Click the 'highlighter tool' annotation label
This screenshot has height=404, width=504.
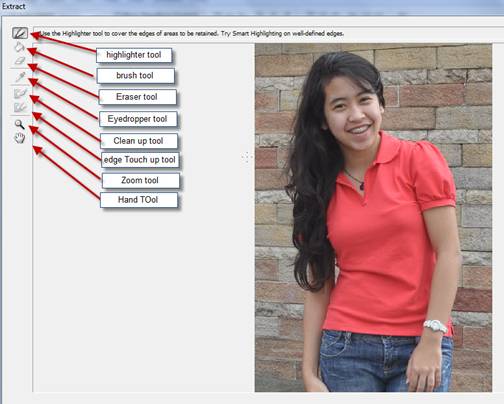click(134, 55)
